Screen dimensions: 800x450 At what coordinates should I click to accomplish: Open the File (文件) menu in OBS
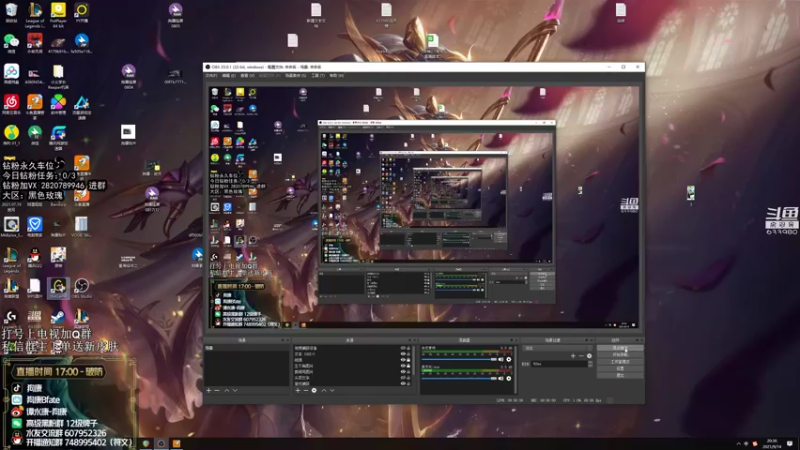tap(211, 76)
